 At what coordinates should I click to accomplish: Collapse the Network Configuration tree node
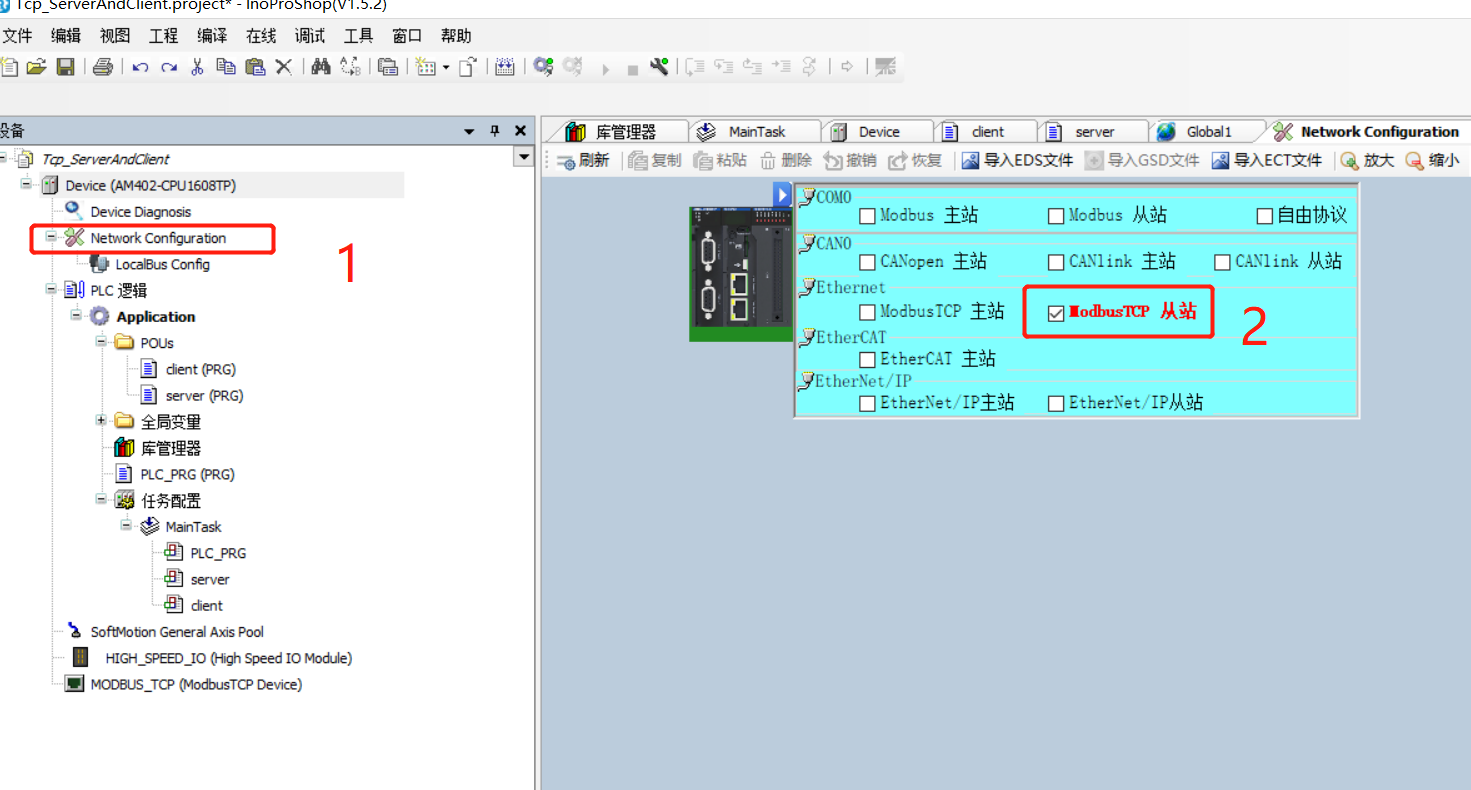50,237
